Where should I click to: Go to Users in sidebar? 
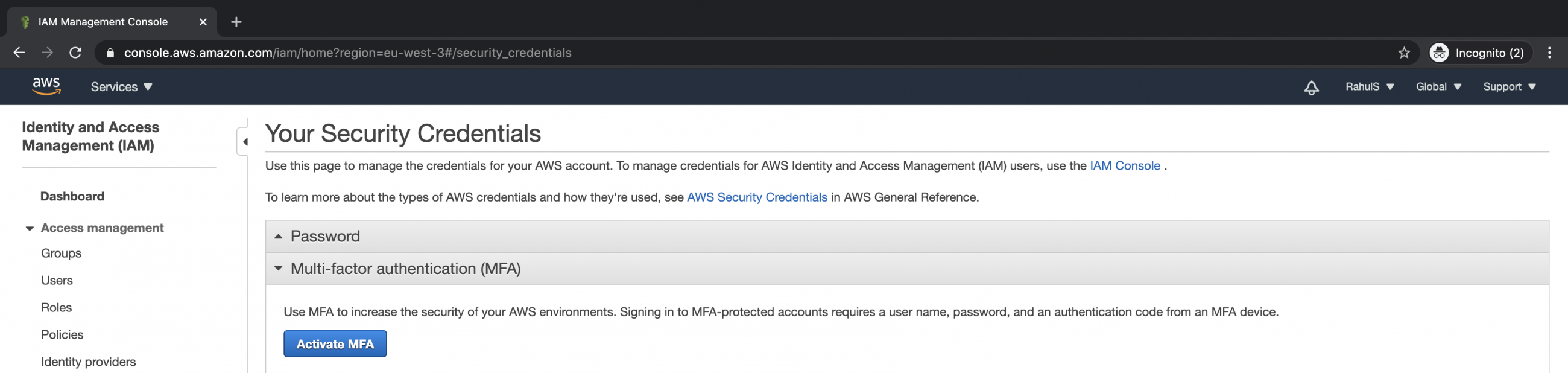[57, 281]
